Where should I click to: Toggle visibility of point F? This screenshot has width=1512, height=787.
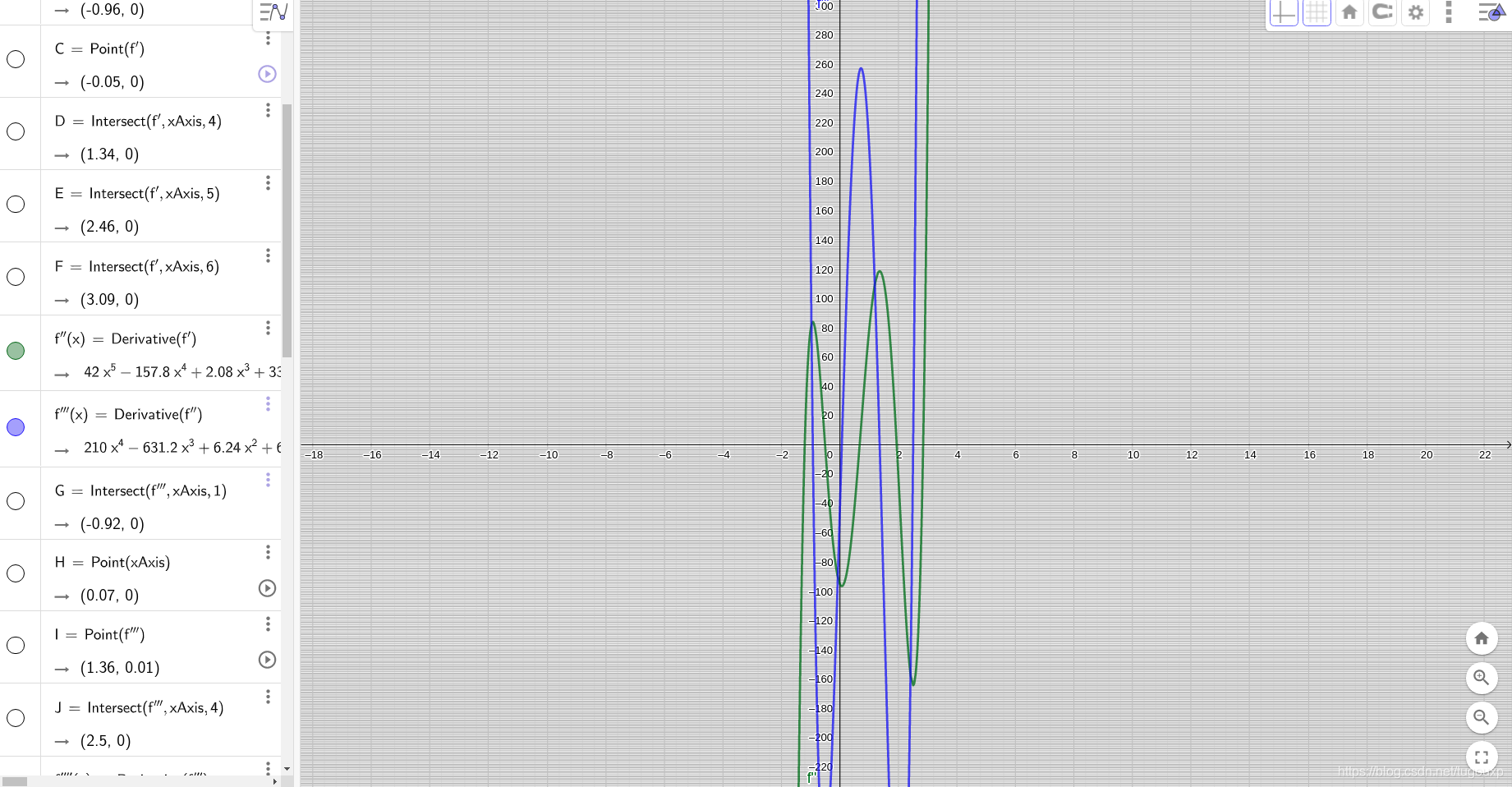[16, 277]
